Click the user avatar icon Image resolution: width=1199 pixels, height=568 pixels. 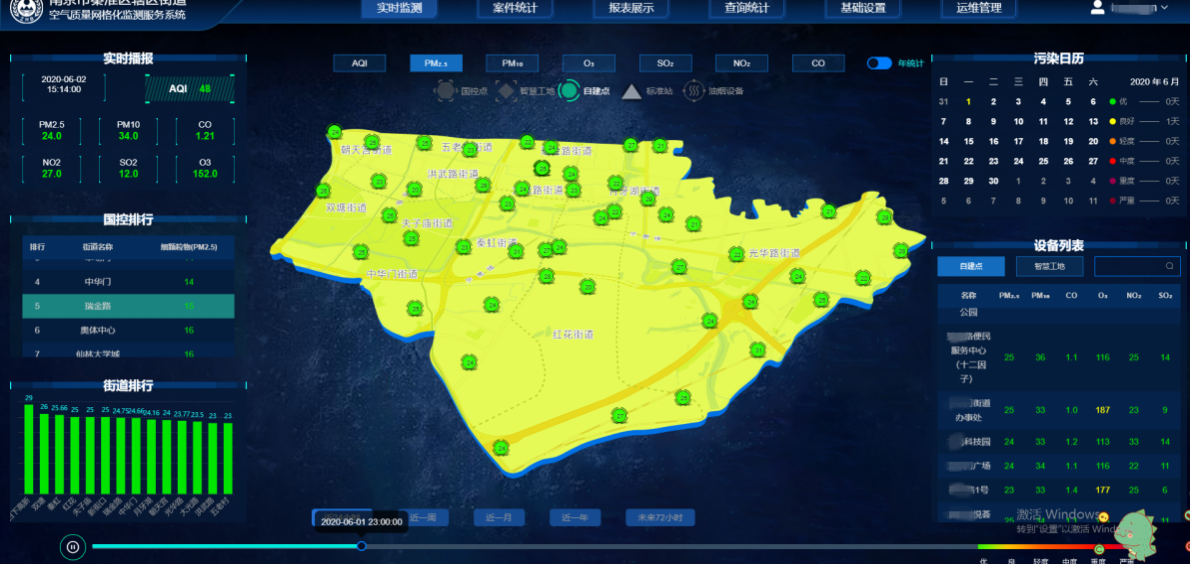pos(1097,8)
